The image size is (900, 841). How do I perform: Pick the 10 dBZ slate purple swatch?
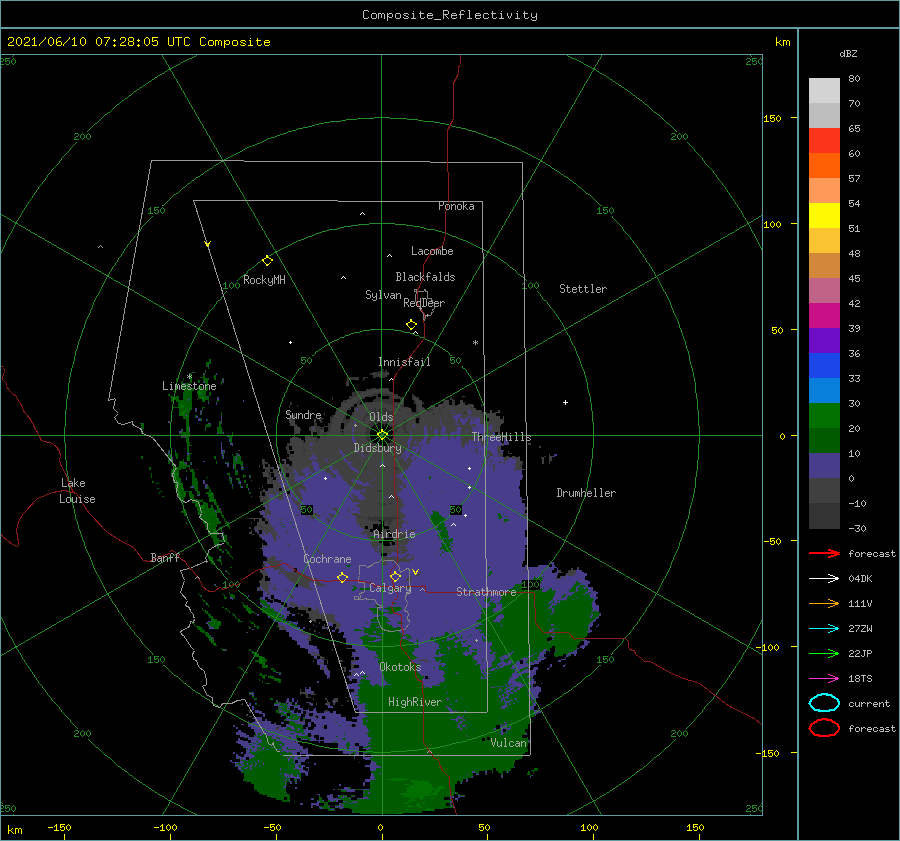tap(824, 465)
